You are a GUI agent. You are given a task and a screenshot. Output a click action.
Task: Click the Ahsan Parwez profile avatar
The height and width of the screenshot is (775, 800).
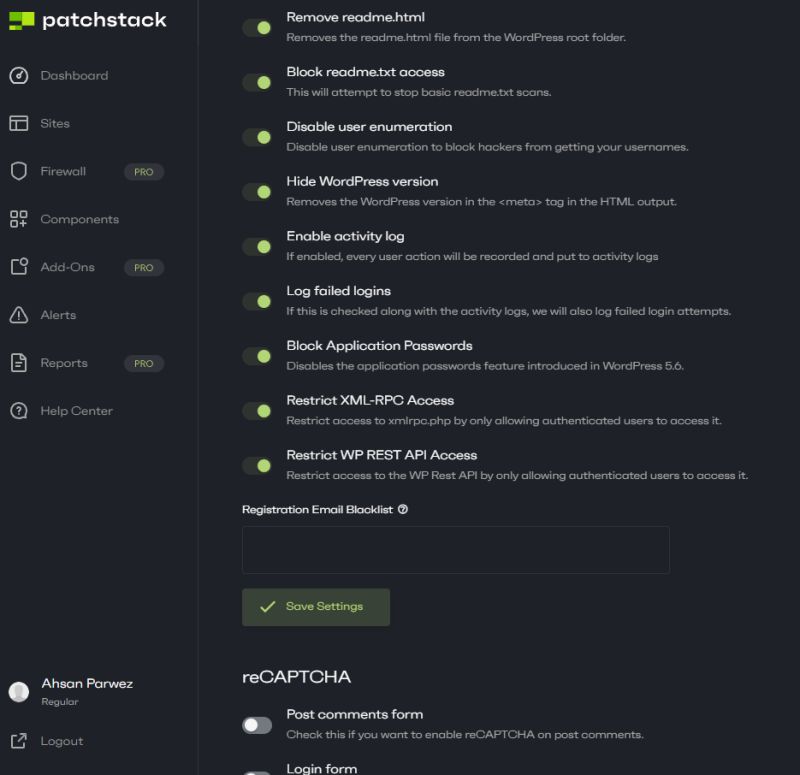18,692
